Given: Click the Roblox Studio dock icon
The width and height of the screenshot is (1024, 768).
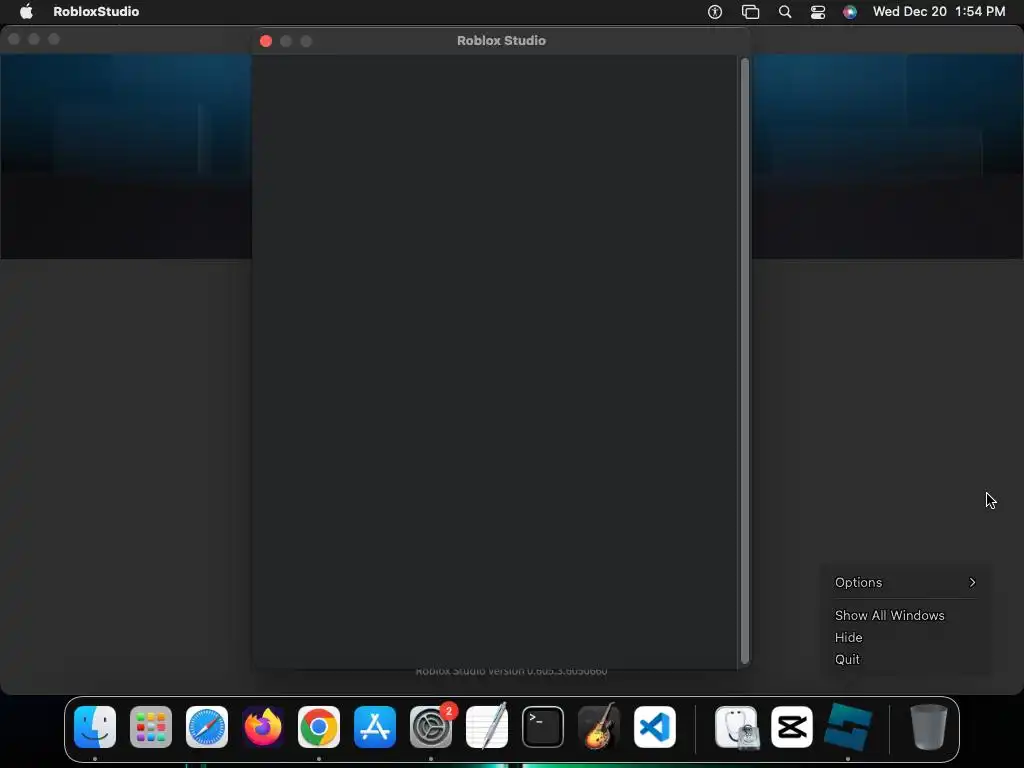Looking at the screenshot, I should click(848, 727).
